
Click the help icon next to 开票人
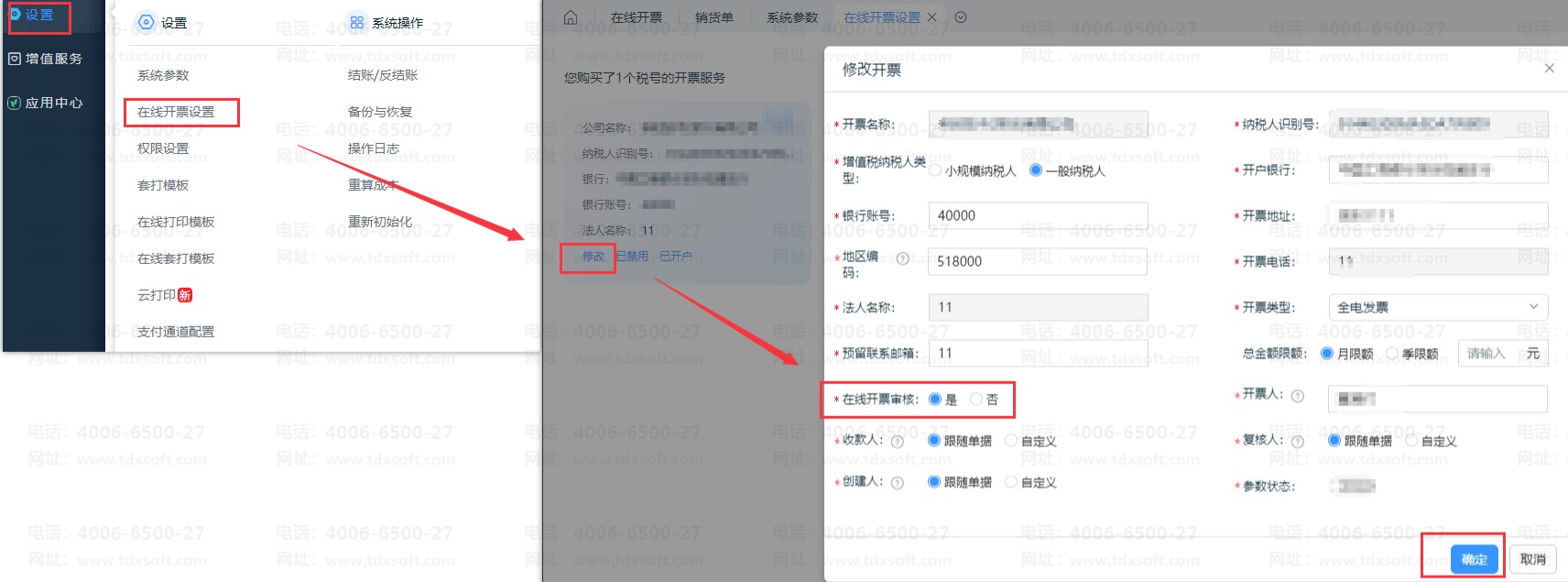click(x=1297, y=396)
